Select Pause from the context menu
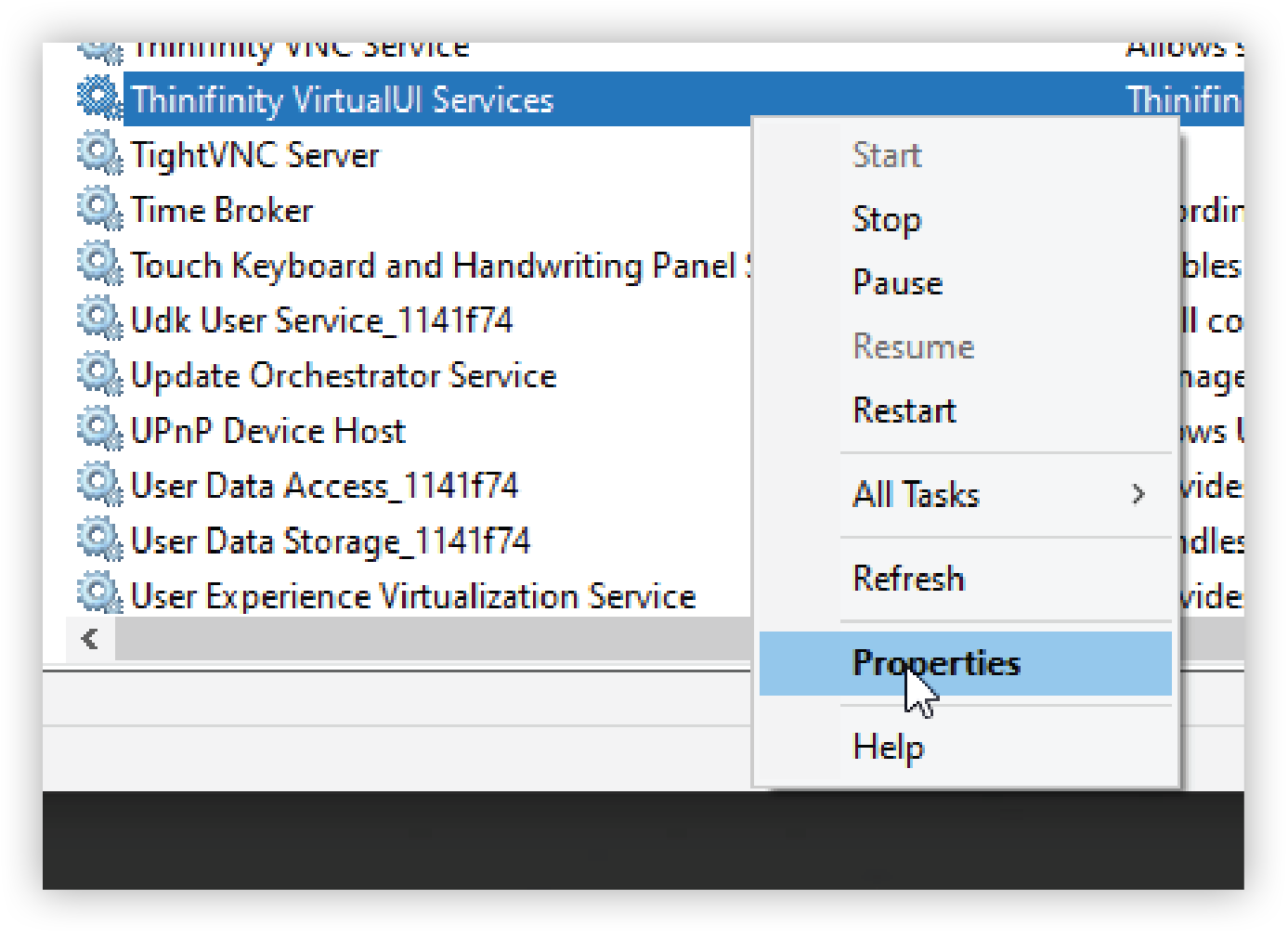1288x938 pixels. [966, 283]
